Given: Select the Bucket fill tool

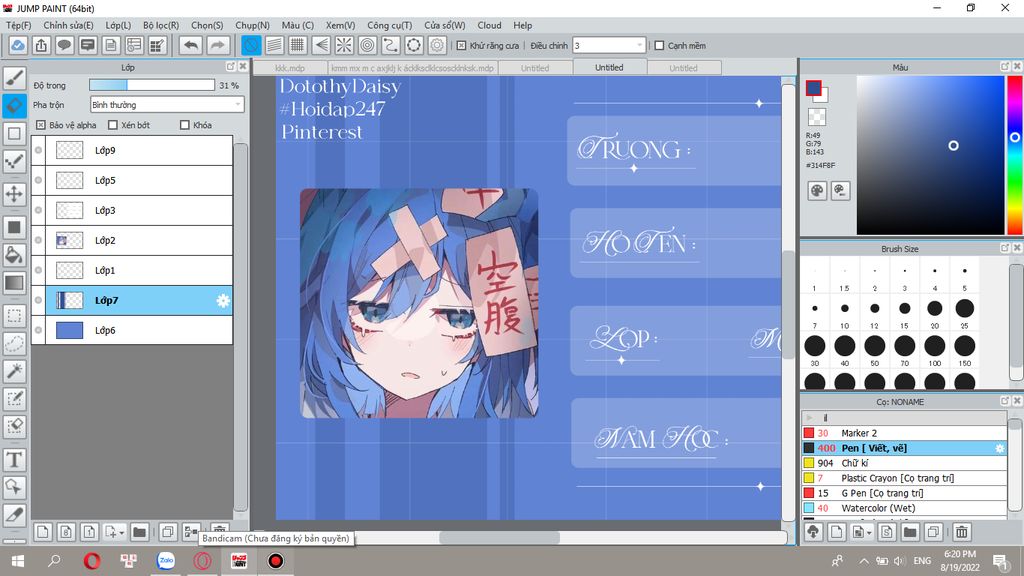Looking at the screenshot, I should pos(14,255).
